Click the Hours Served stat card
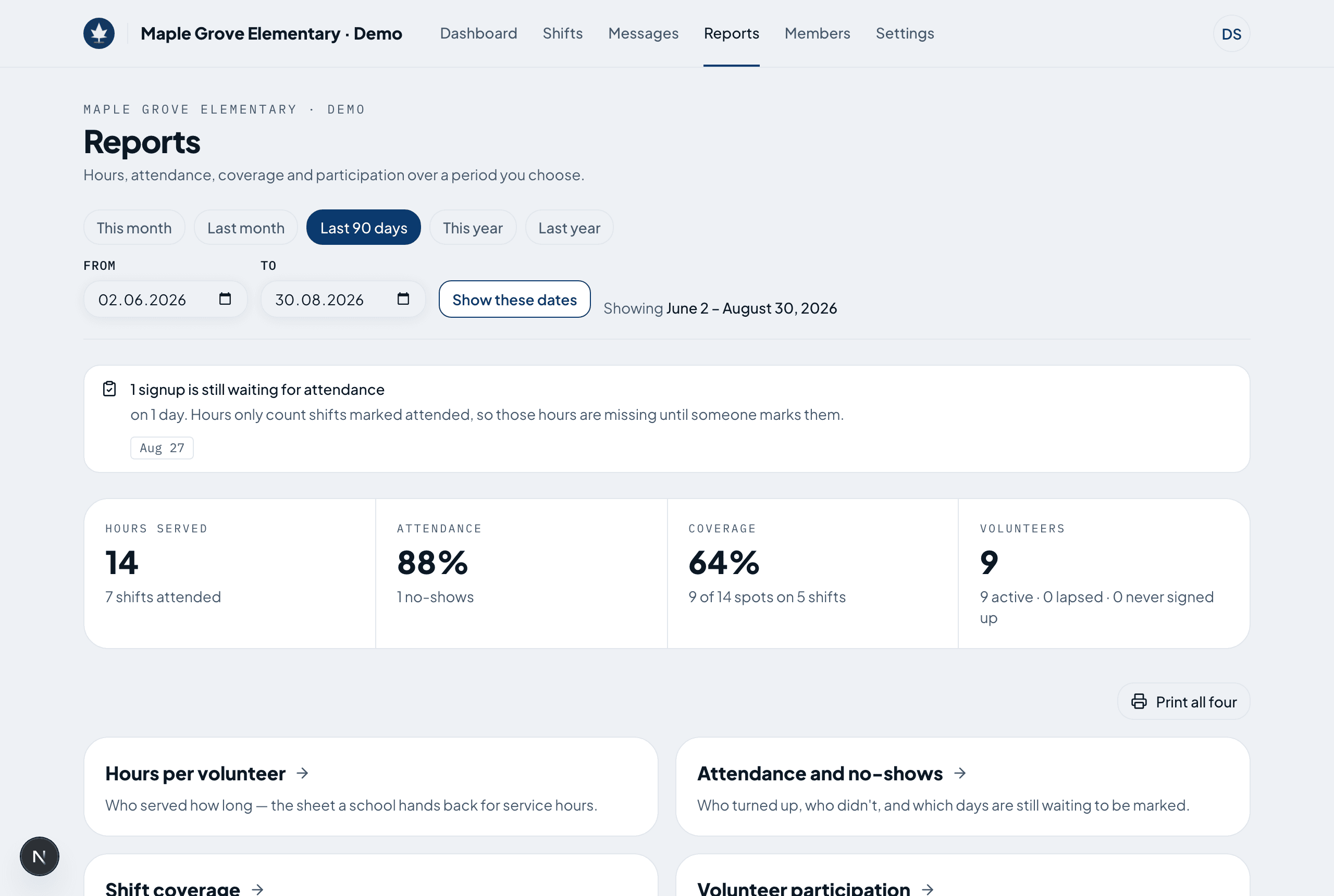This screenshot has height=896, width=1334. pos(230,573)
